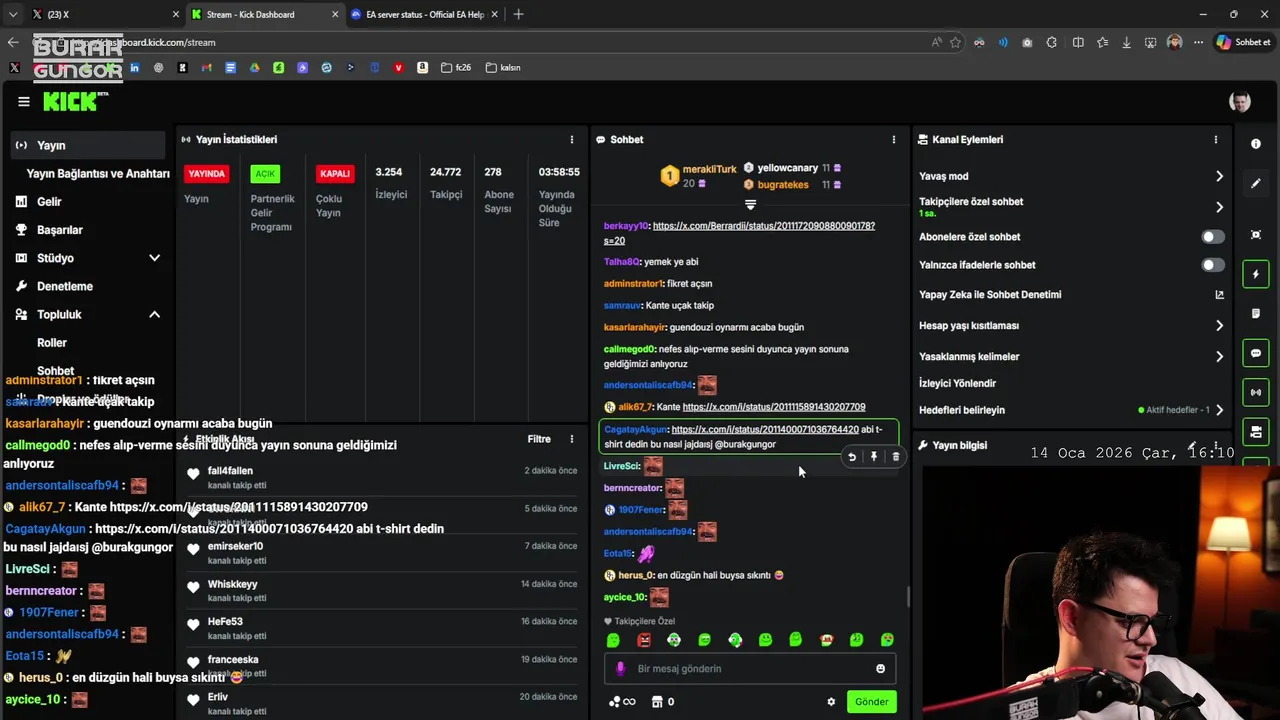
Task: Toggle the lightning bolt widget in right sidebar
Action: pyautogui.click(x=1256, y=274)
